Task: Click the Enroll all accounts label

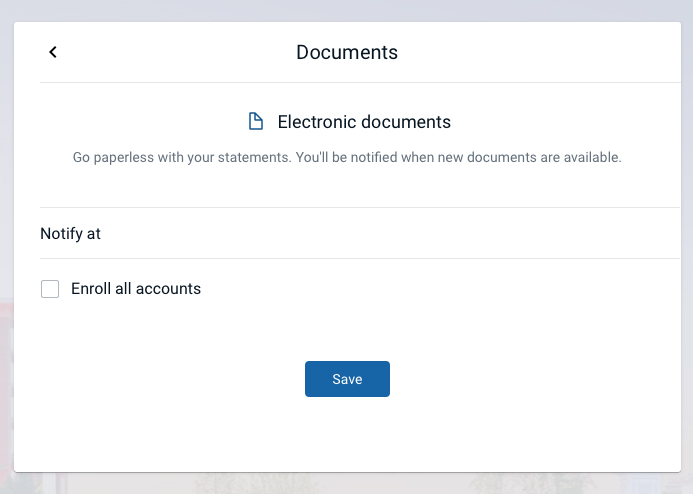Action: [x=136, y=289]
